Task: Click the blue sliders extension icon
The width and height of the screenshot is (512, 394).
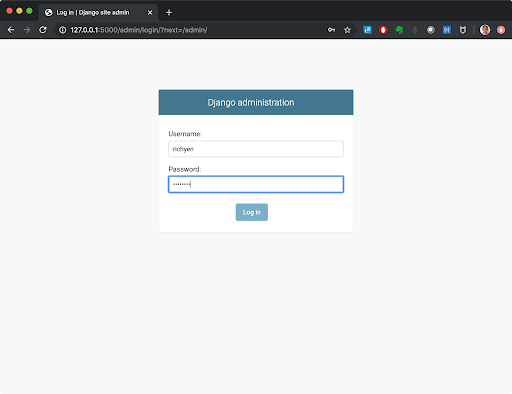Action: tap(447, 30)
